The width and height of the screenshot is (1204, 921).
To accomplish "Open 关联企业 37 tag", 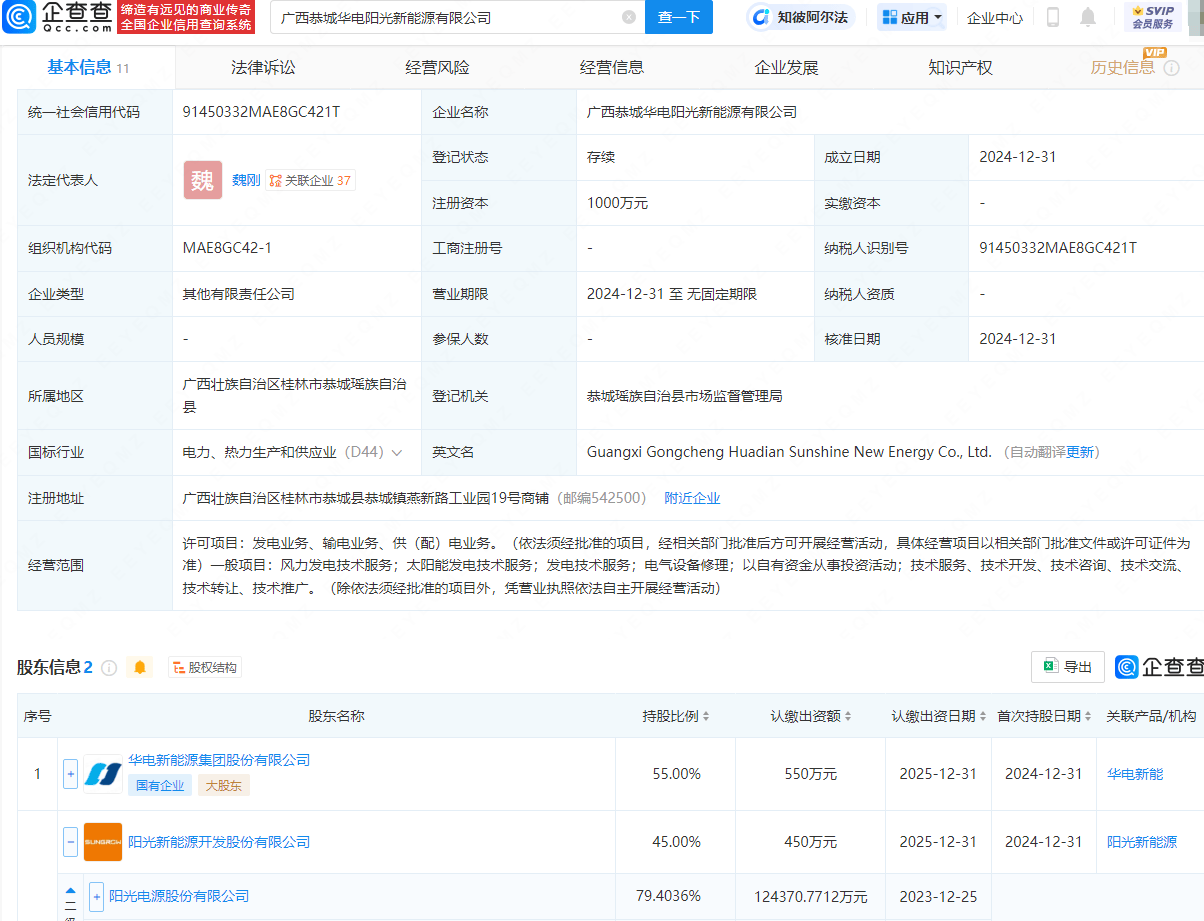I will (x=310, y=181).
